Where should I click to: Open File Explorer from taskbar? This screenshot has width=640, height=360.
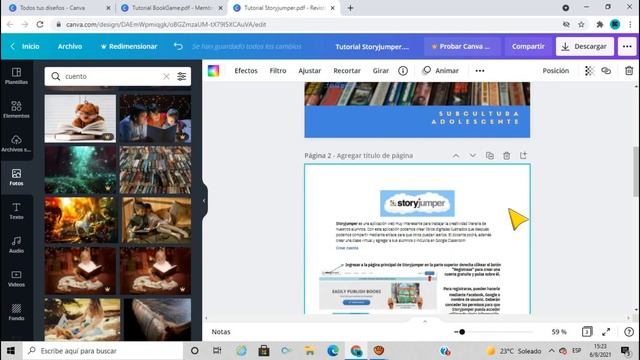309,351
